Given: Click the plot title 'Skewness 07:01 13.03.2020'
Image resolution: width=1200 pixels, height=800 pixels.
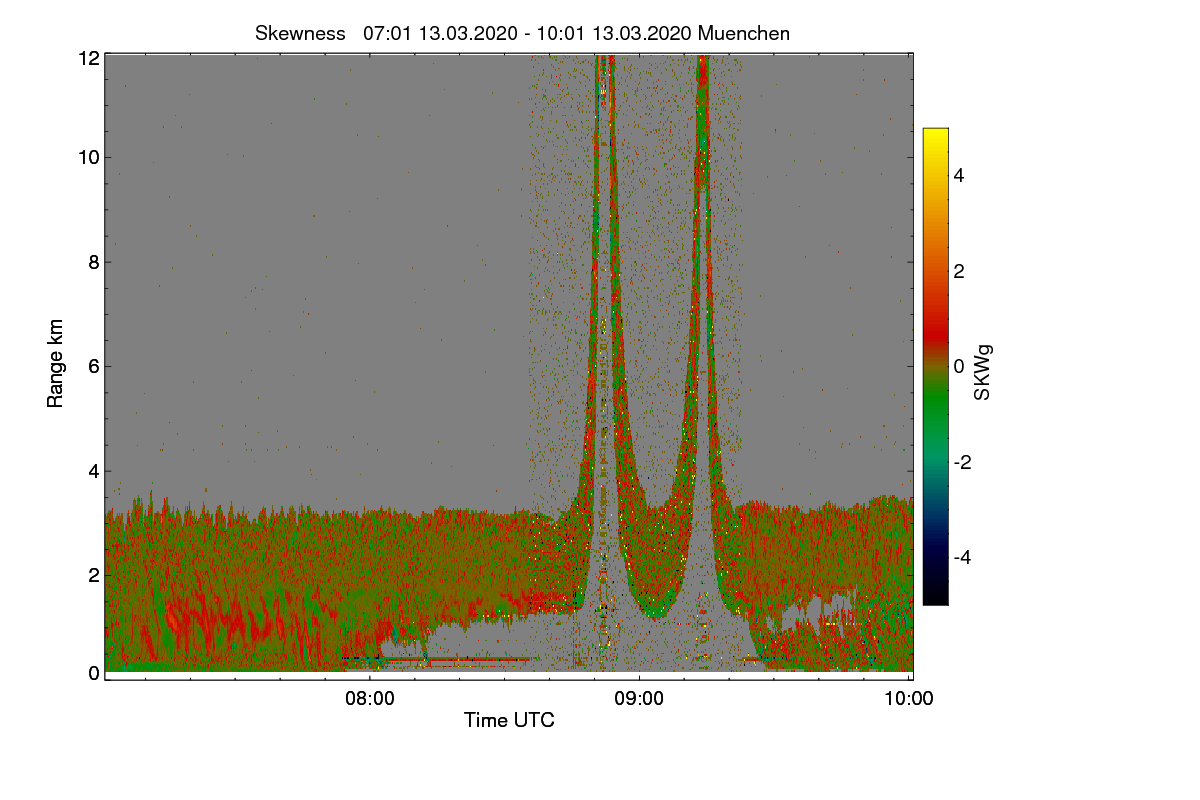Looking at the screenshot, I should point(522,33).
